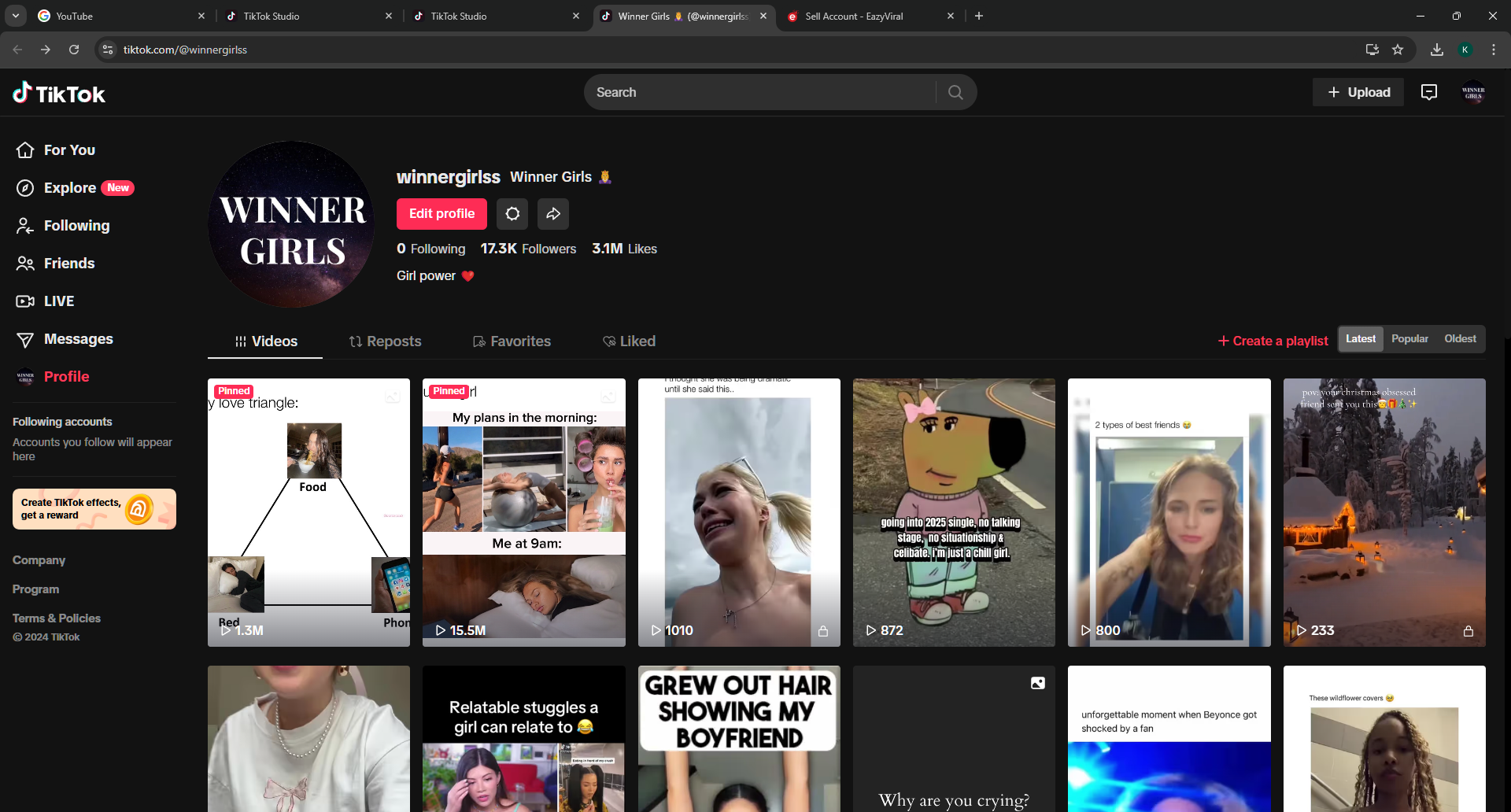Open pinned love triangle video
The height and width of the screenshot is (812, 1511).
308,512
